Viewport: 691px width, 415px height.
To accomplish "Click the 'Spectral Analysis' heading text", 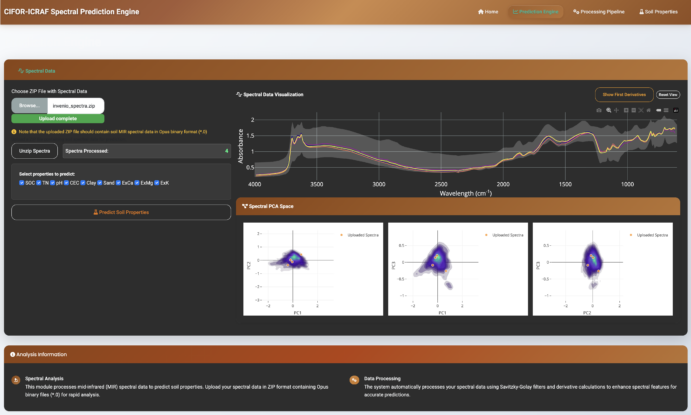I will [44, 378].
